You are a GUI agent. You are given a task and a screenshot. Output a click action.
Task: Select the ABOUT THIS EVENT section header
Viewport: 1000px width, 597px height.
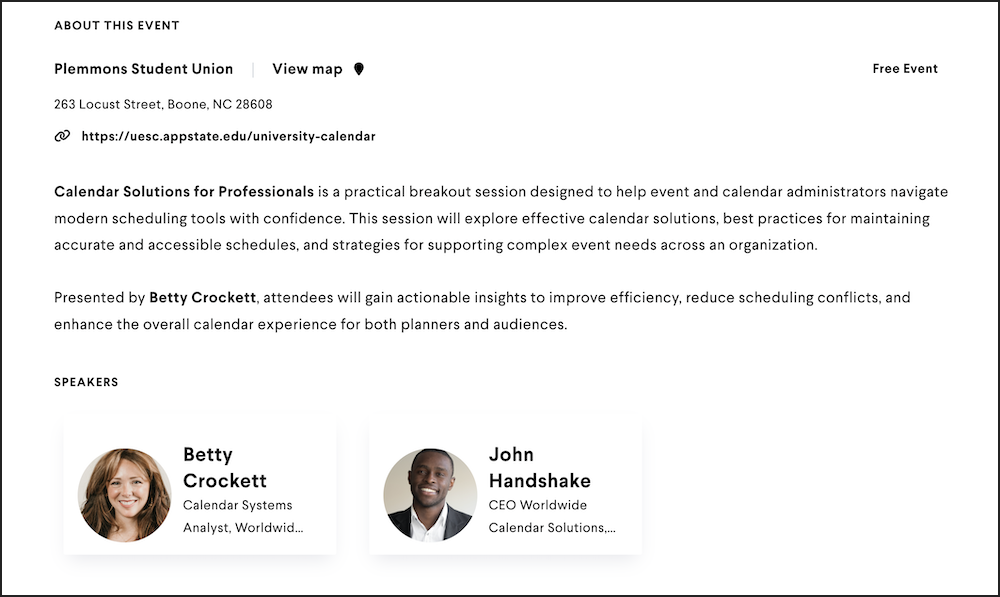(117, 25)
